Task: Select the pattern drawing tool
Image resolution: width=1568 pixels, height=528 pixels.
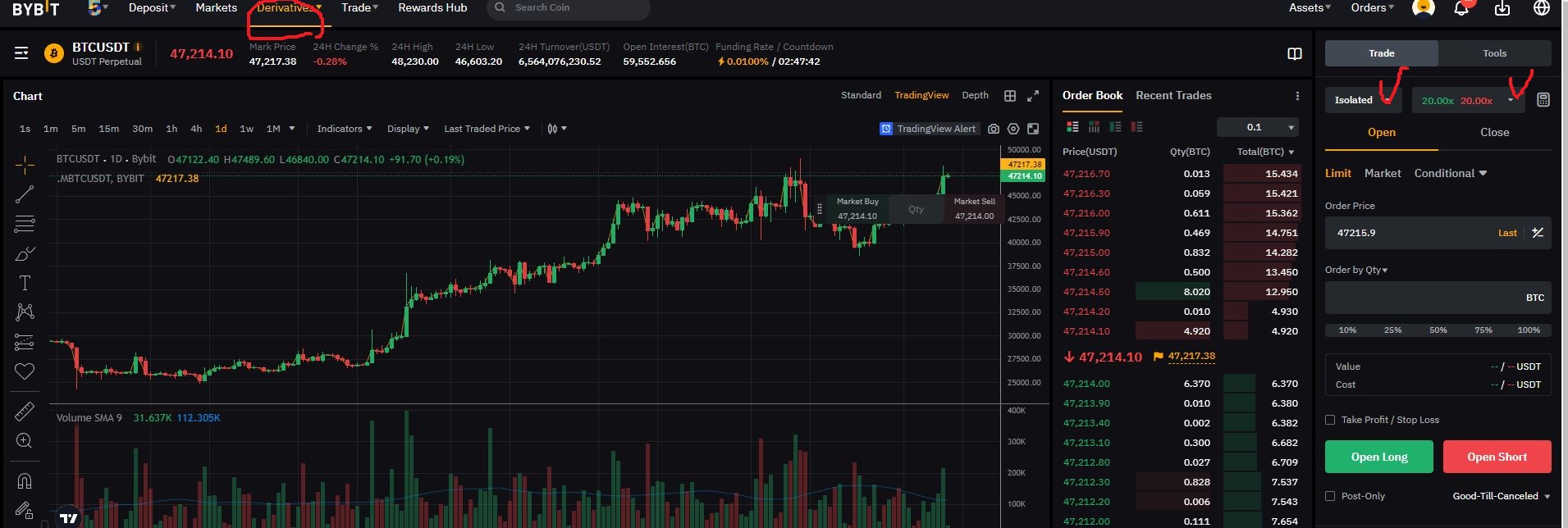Action: (25, 312)
